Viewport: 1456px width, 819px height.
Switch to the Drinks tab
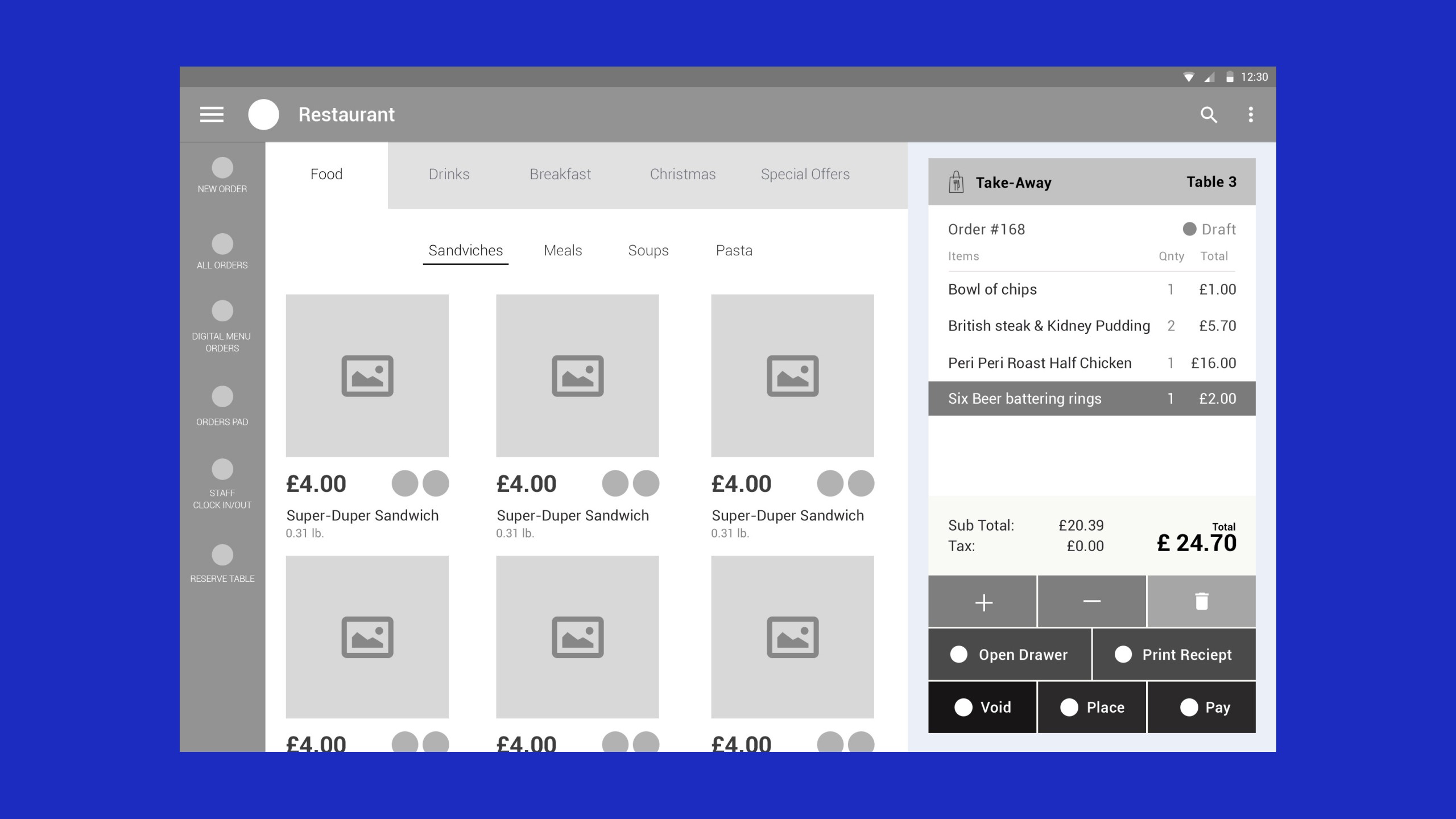pos(448,173)
